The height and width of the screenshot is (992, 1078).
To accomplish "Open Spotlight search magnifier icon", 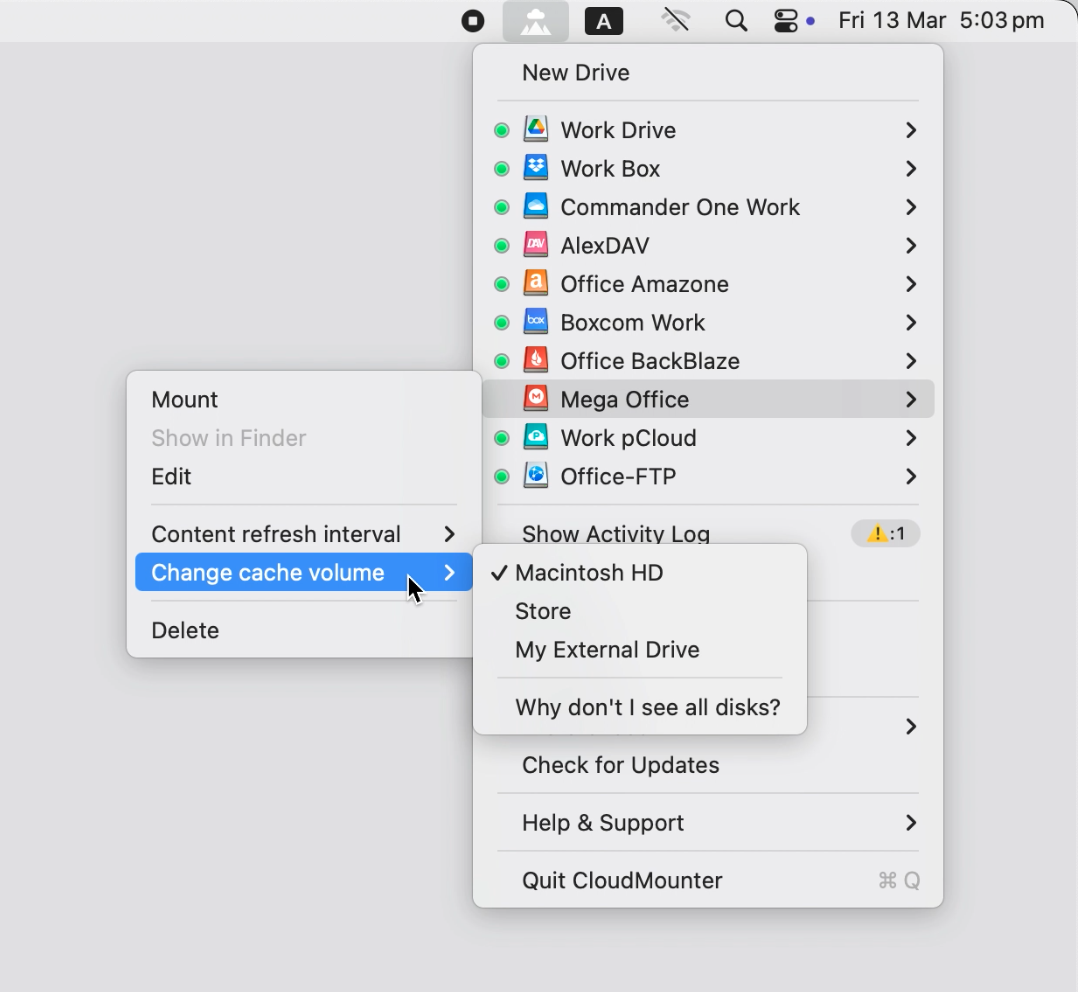I will (x=736, y=21).
